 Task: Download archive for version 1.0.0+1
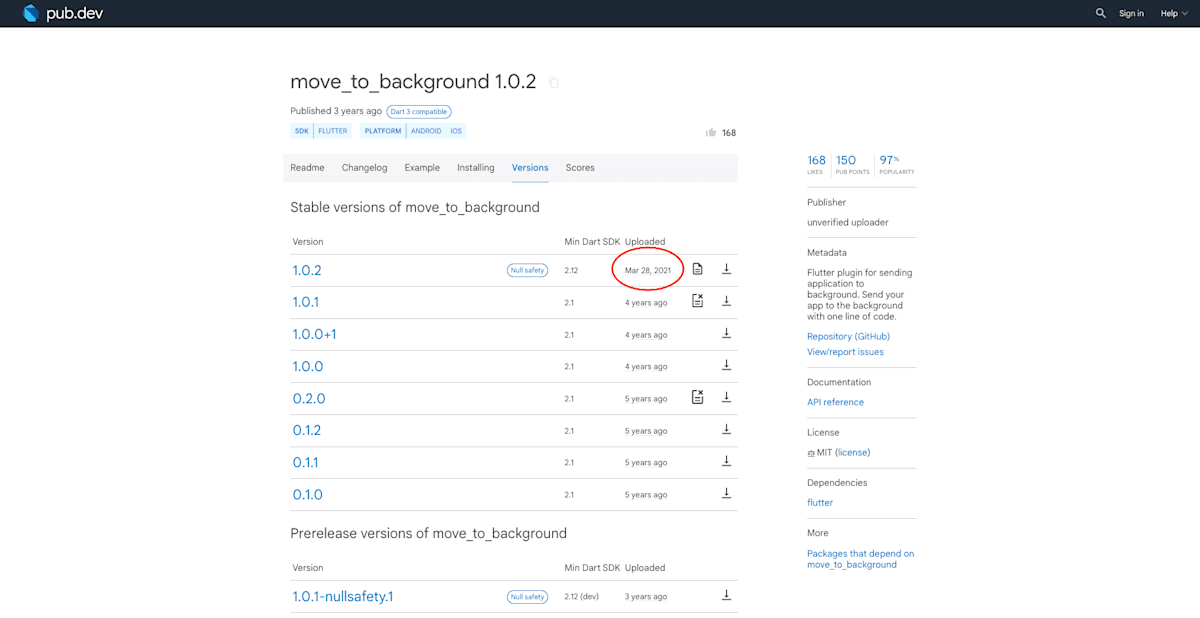pyautogui.click(x=727, y=333)
